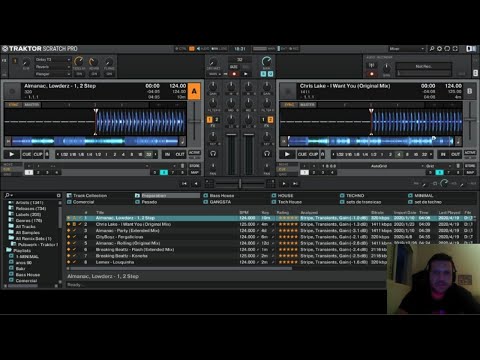Assign FX unit 1 to channel A
480x360 pixels.
(x=210, y=119)
